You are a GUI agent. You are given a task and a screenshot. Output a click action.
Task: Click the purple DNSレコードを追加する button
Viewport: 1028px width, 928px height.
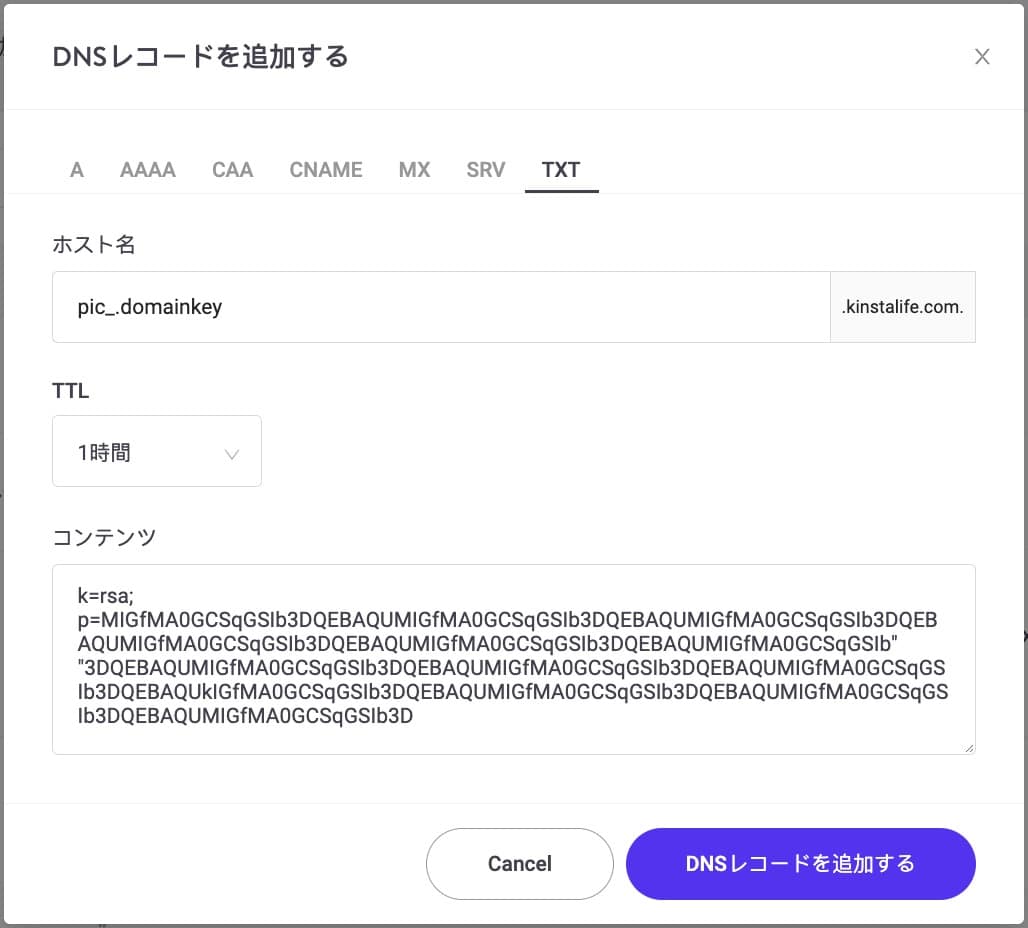pyautogui.click(x=801, y=864)
